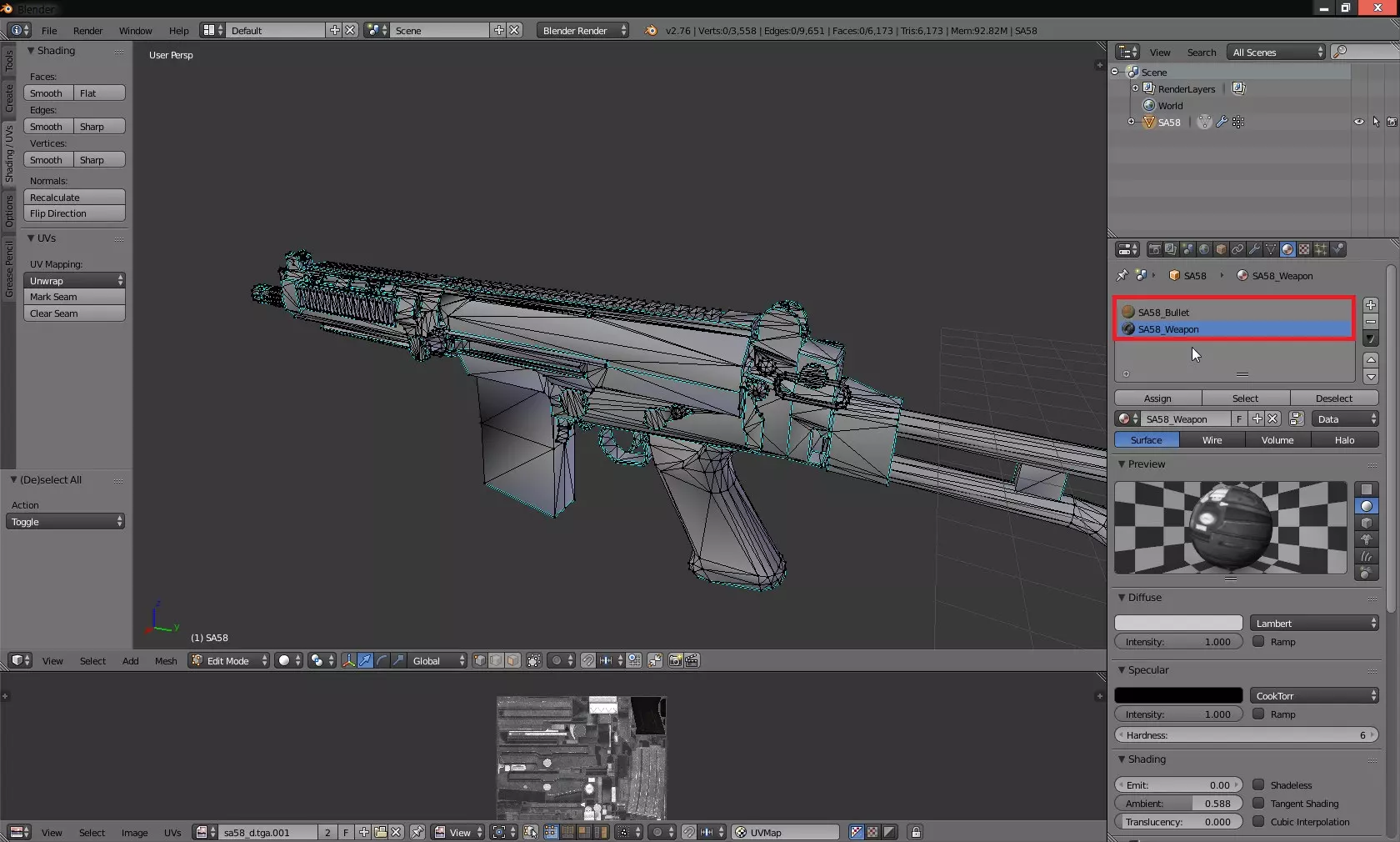Image resolution: width=1400 pixels, height=842 pixels.
Task: Add a new material slot with plus
Action: point(1370,305)
